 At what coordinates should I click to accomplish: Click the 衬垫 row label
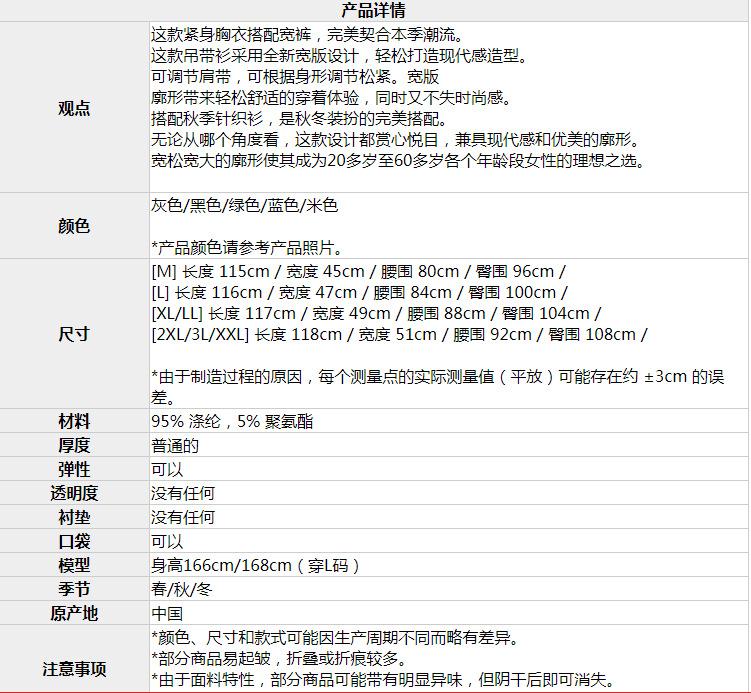point(74,517)
